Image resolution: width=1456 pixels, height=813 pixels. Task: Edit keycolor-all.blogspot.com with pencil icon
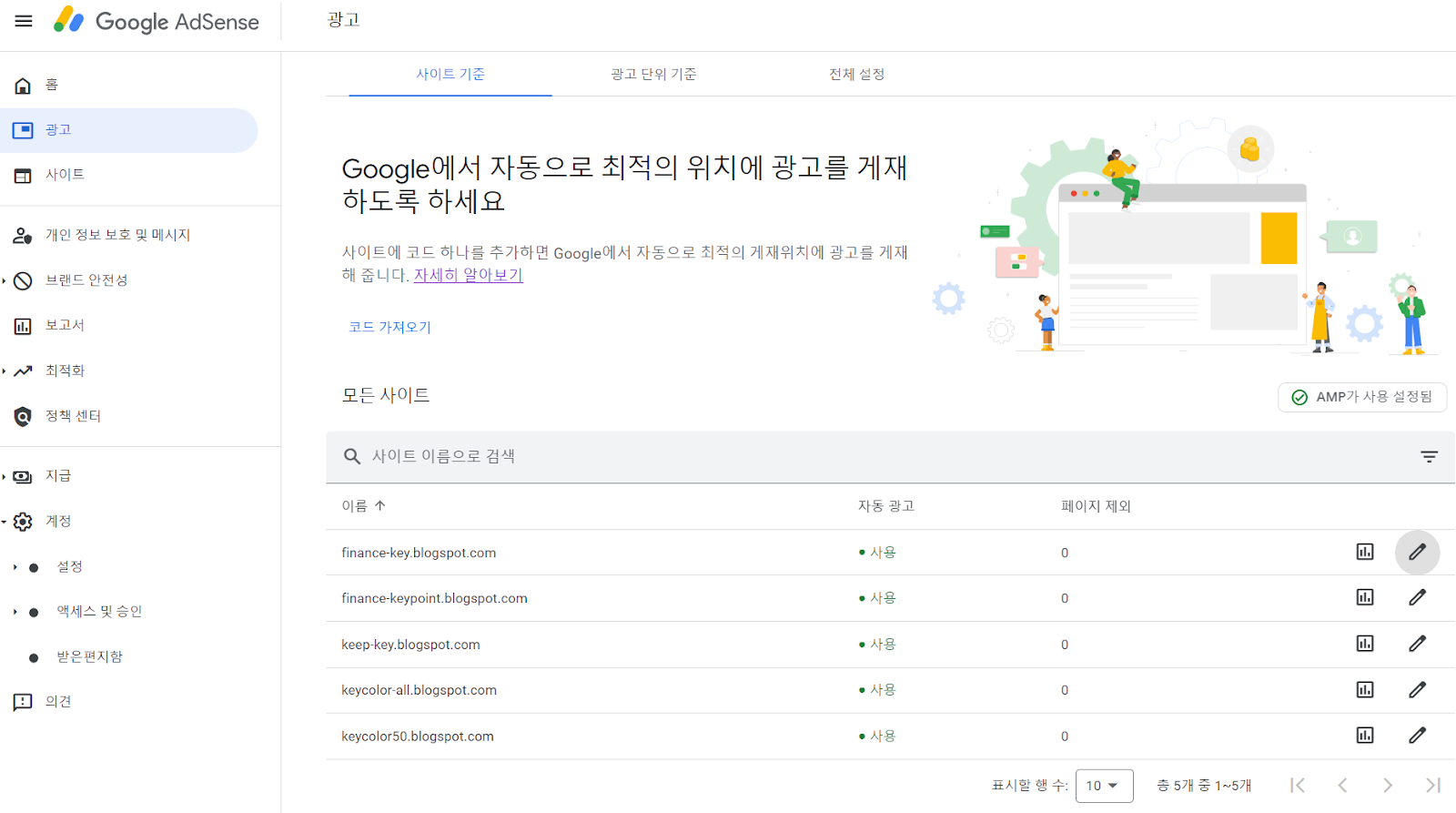1418,689
